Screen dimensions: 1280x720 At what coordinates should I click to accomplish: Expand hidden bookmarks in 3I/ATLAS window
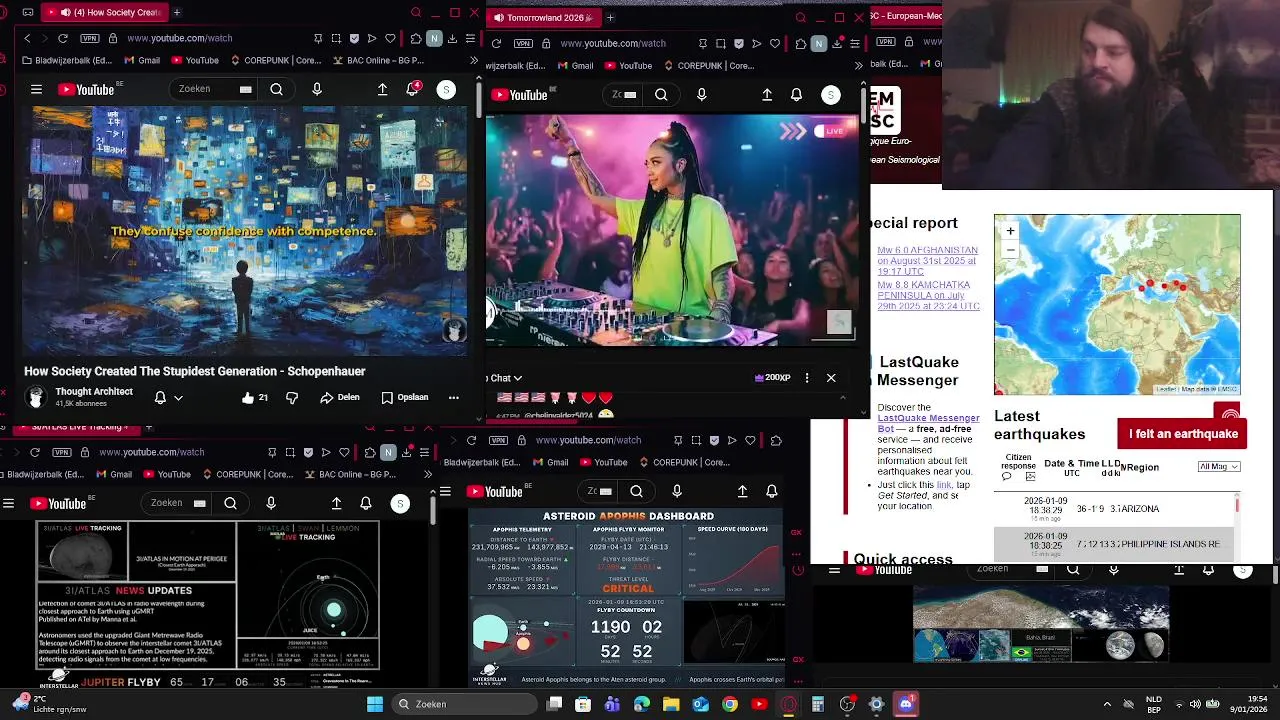[427, 474]
